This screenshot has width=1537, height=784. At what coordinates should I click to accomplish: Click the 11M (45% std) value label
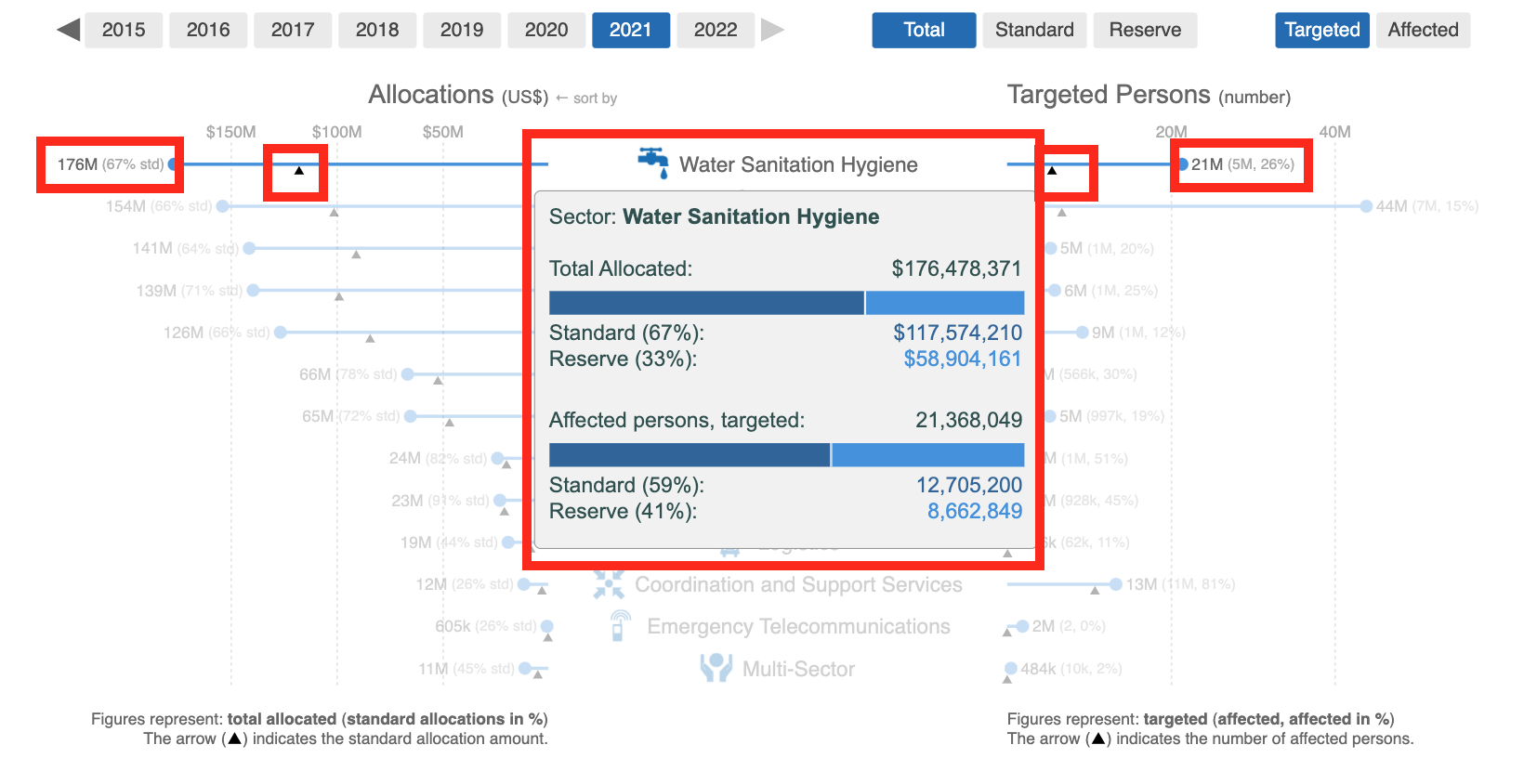[x=466, y=669]
